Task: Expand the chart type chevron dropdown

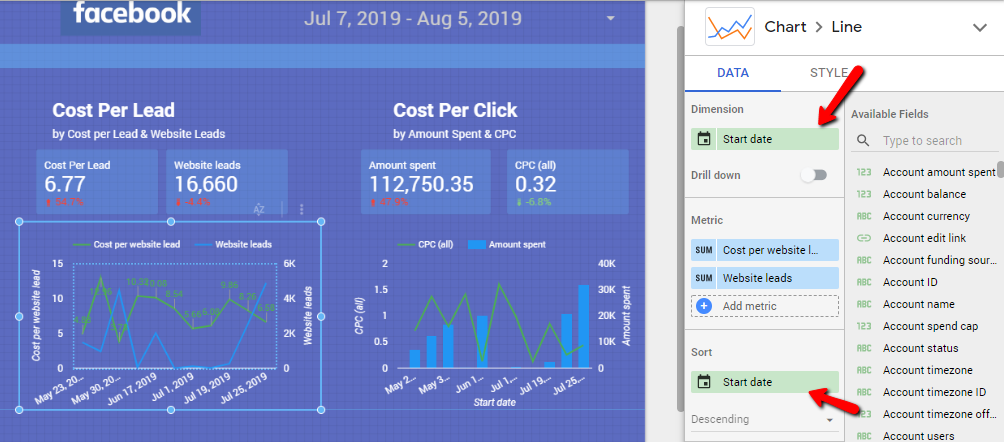Action: (x=979, y=28)
